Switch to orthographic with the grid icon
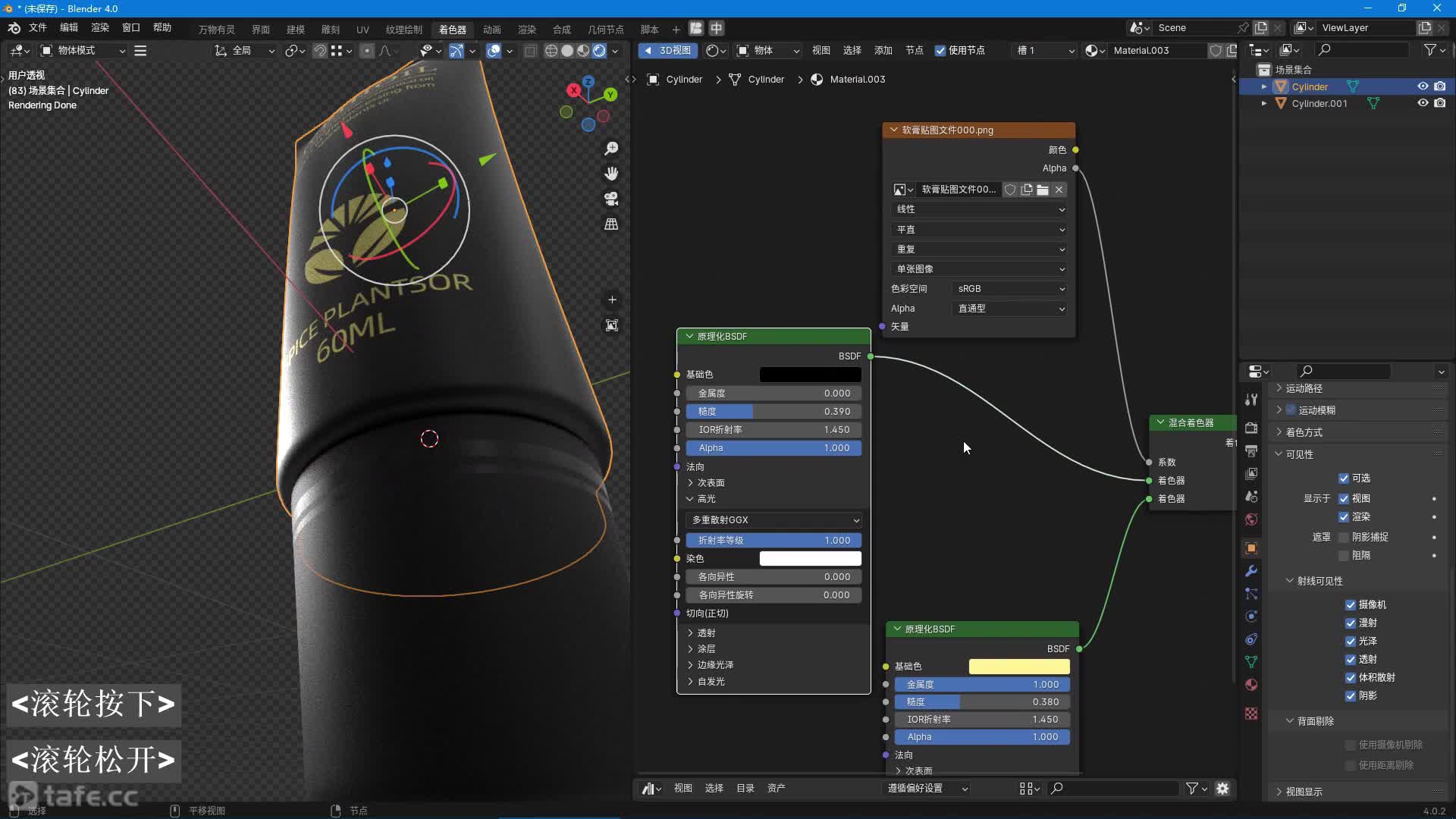1456x819 pixels. click(x=611, y=224)
